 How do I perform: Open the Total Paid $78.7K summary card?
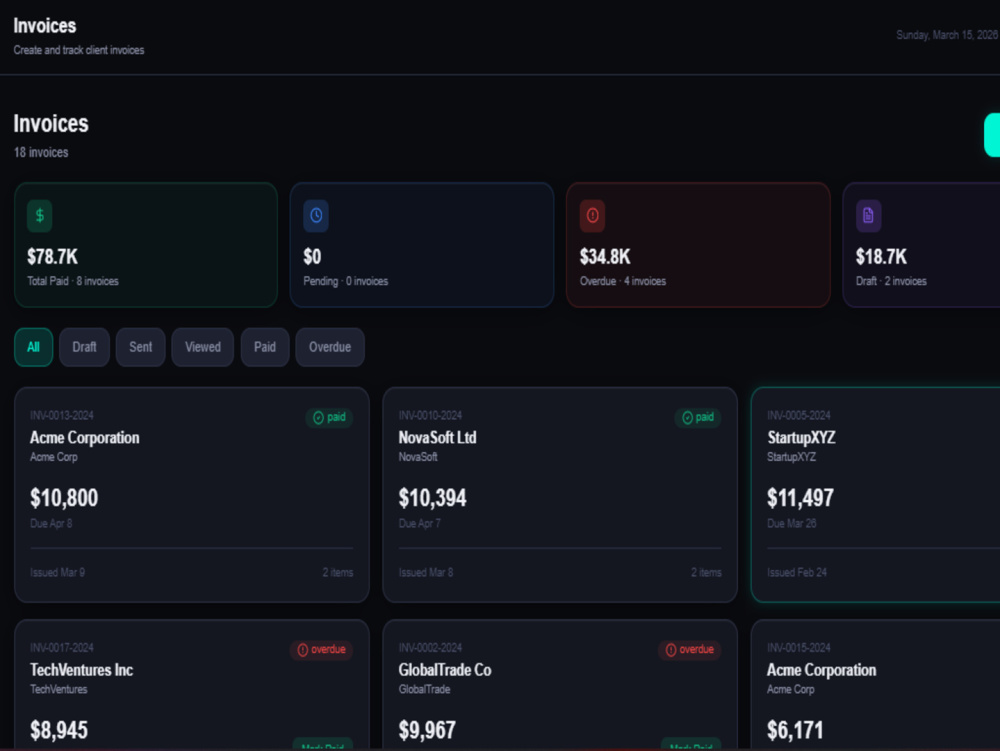[146, 245]
